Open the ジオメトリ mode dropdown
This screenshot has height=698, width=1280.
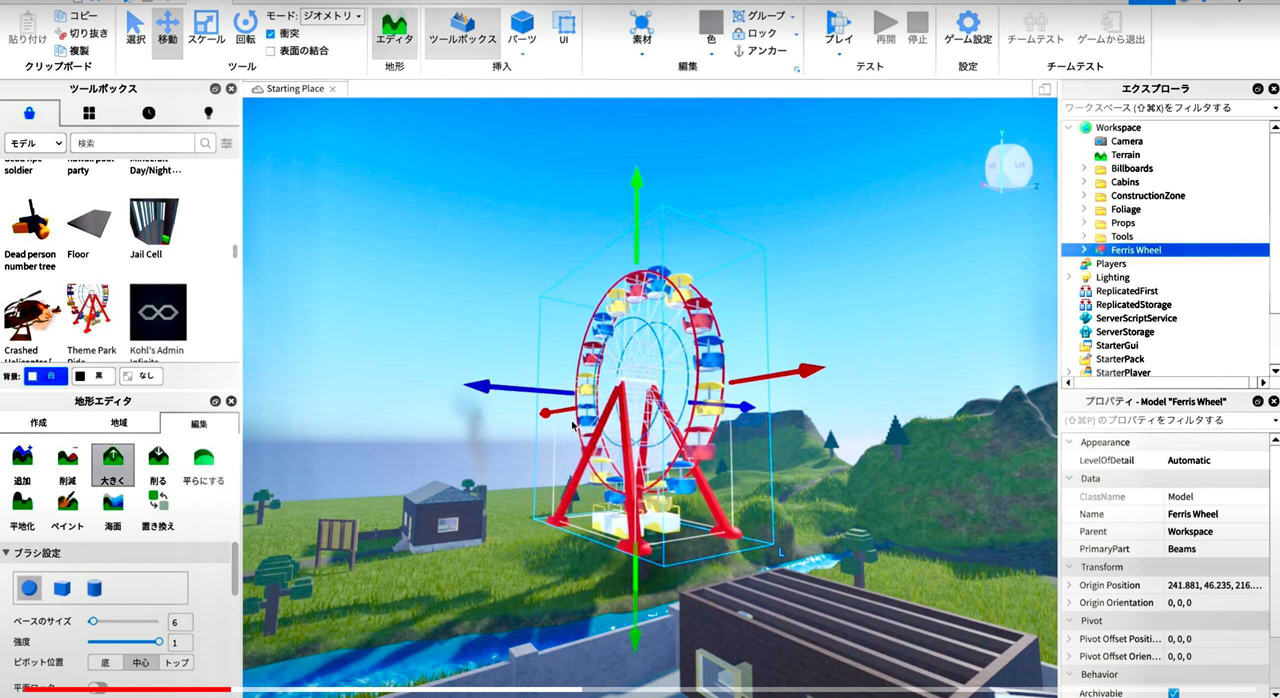[x=332, y=17]
